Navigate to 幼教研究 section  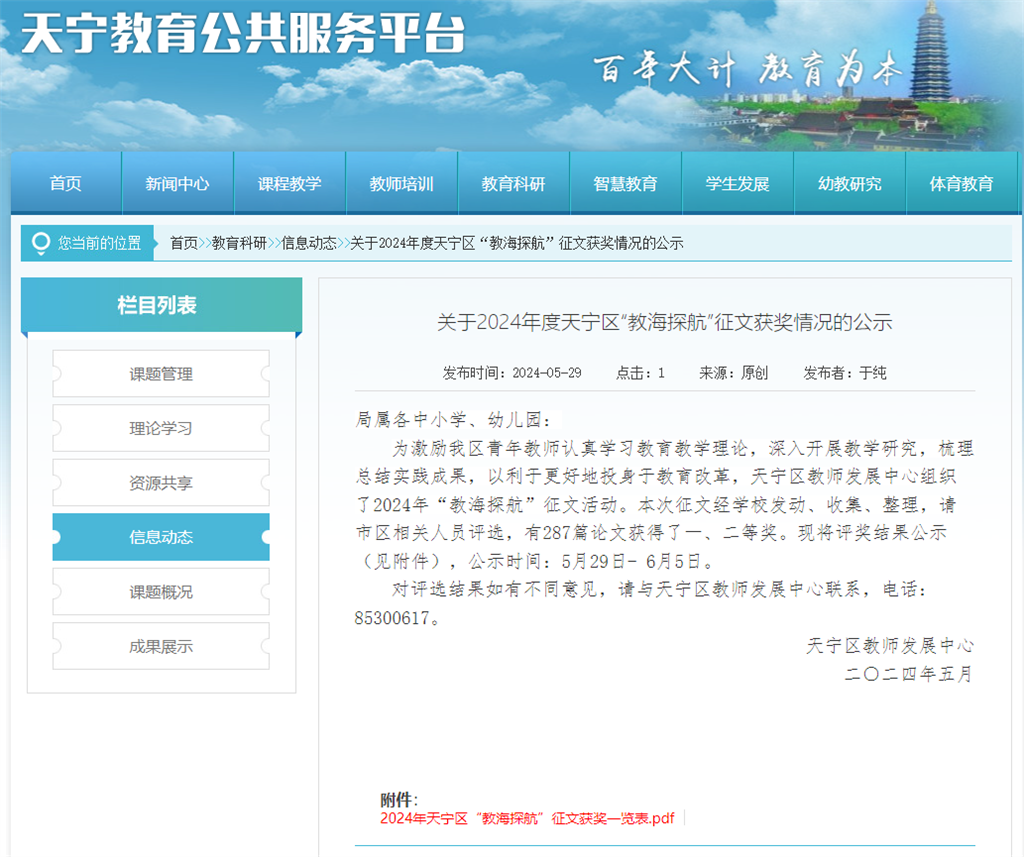[x=849, y=184]
